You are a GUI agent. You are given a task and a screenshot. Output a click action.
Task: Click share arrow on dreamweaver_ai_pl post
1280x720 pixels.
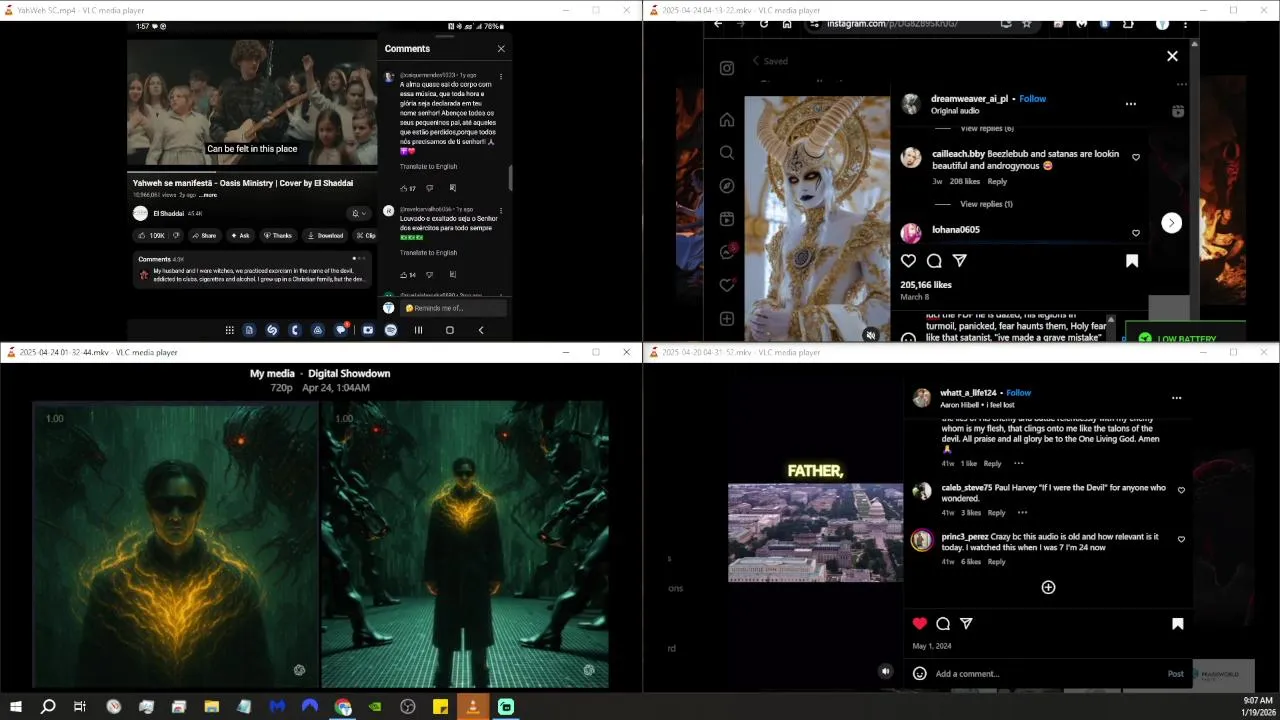pos(960,261)
